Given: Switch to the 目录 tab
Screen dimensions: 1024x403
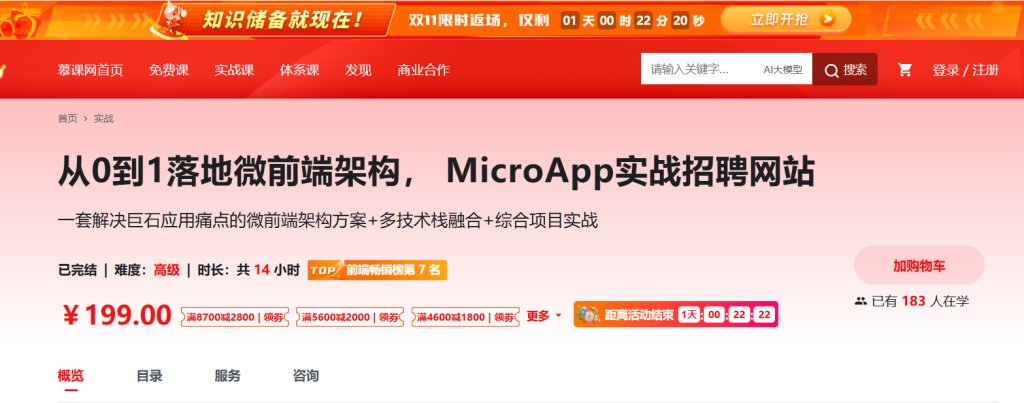Looking at the screenshot, I should coord(149,376).
